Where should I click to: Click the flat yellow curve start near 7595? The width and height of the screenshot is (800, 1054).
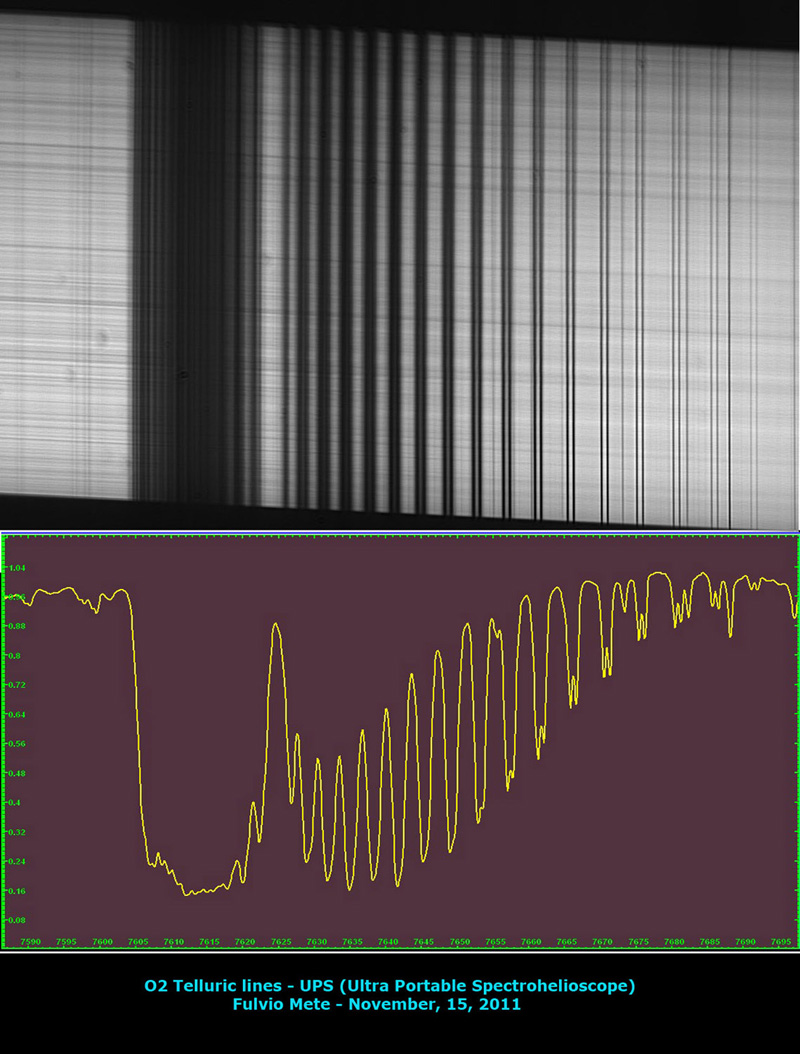coord(60,591)
